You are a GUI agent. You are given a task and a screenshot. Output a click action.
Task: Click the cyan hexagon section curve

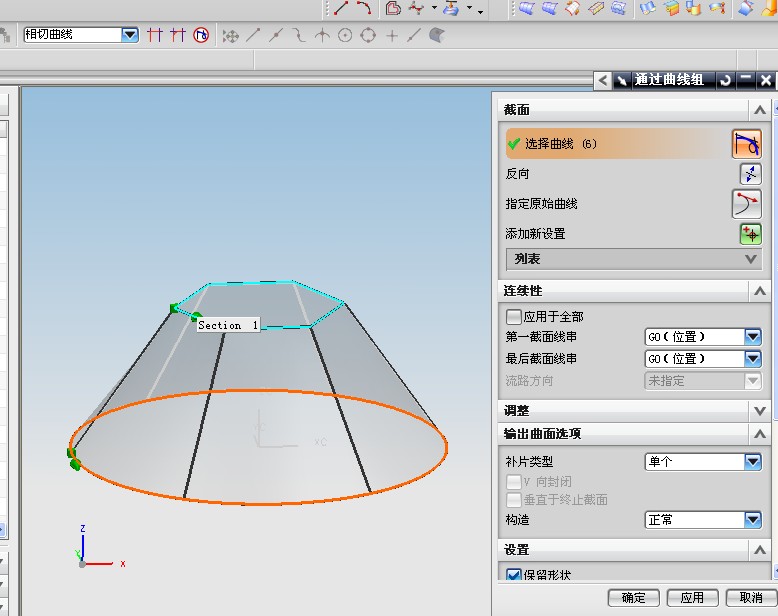click(x=253, y=283)
